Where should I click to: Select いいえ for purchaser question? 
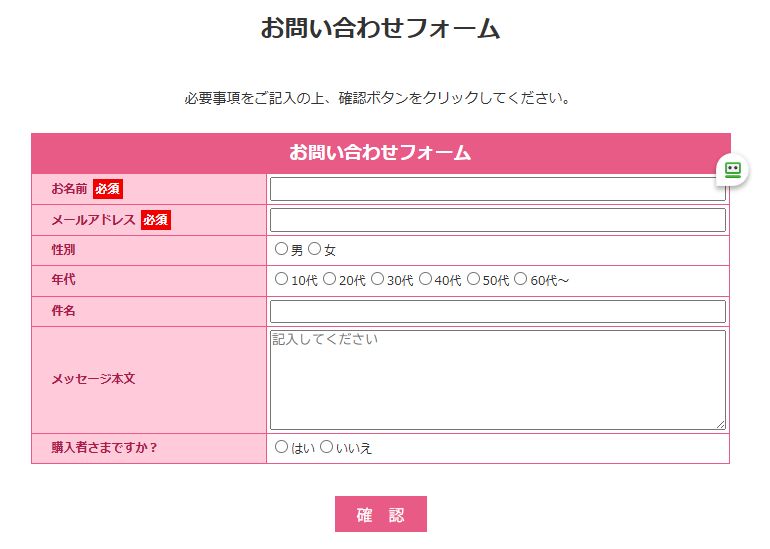pyautogui.click(x=326, y=447)
